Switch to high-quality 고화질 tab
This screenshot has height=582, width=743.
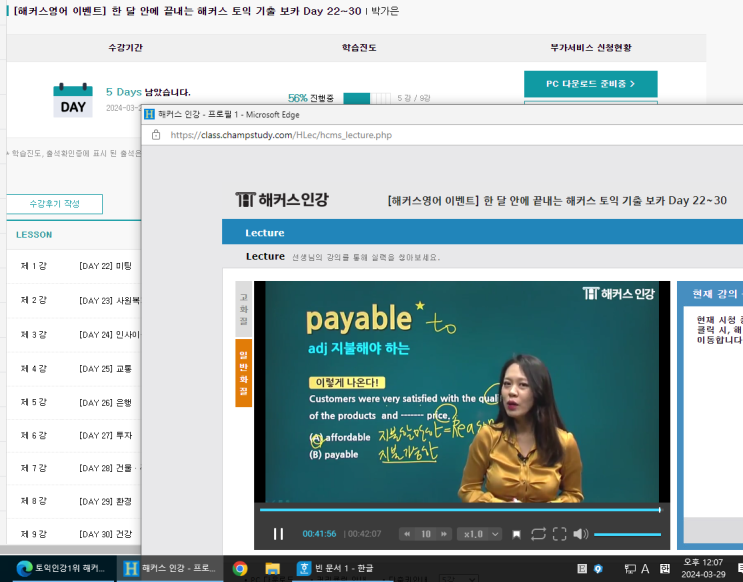(x=244, y=309)
